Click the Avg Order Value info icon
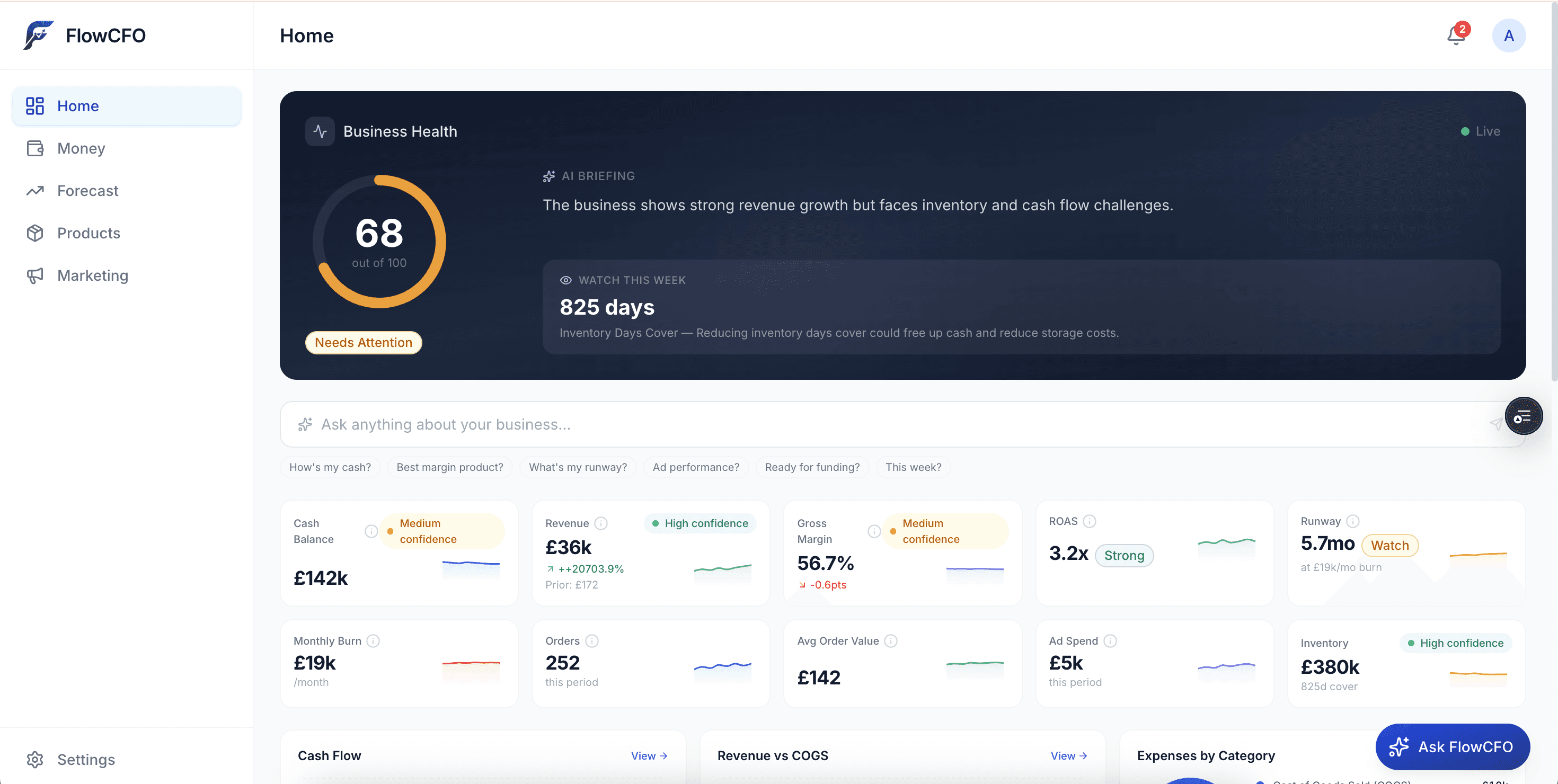The height and width of the screenshot is (784, 1558). tap(891, 640)
